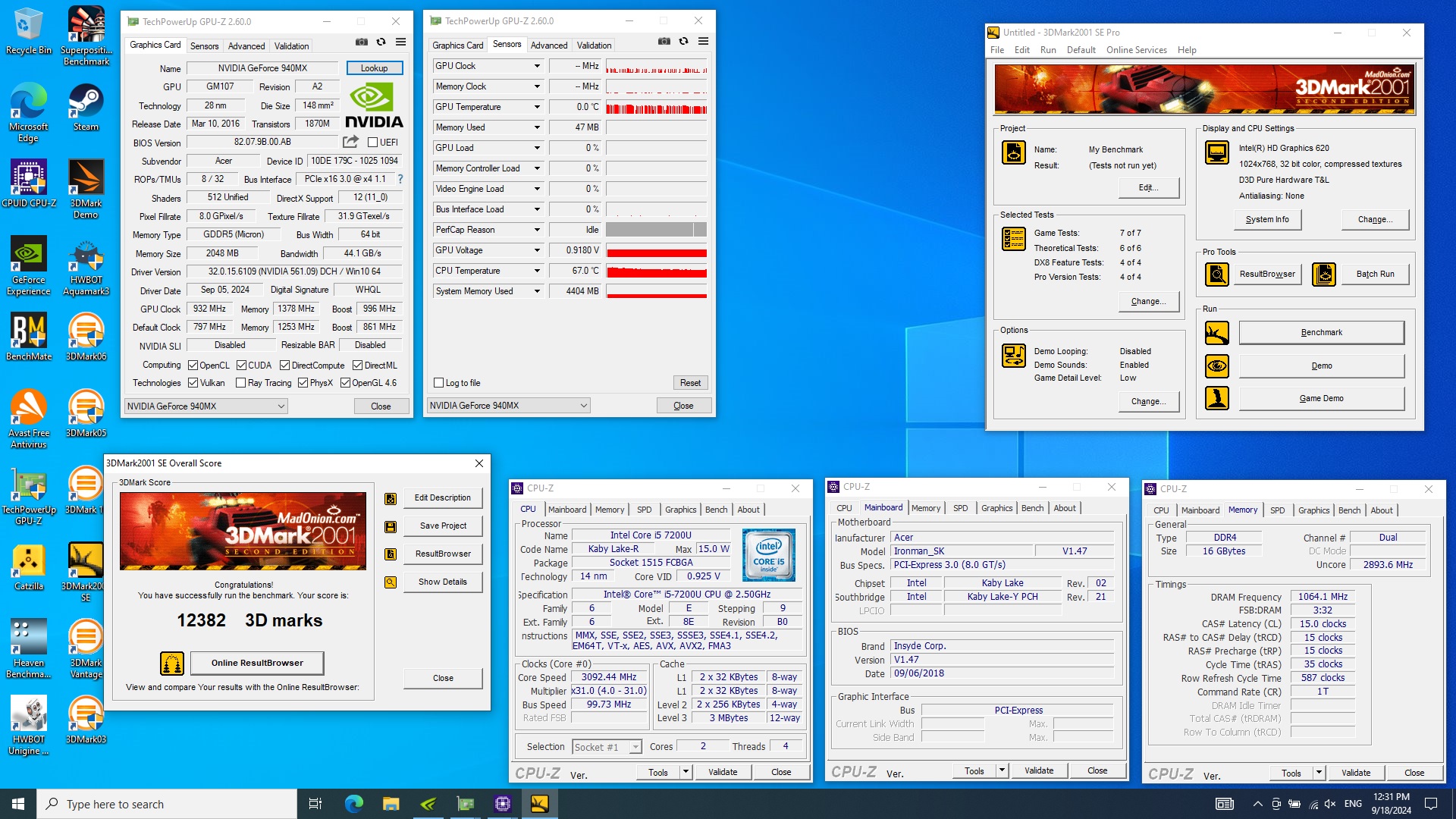Switch to Bench tab in CPU-Z Mainboard window
The image size is (1456, 819).
[1032, 508]
